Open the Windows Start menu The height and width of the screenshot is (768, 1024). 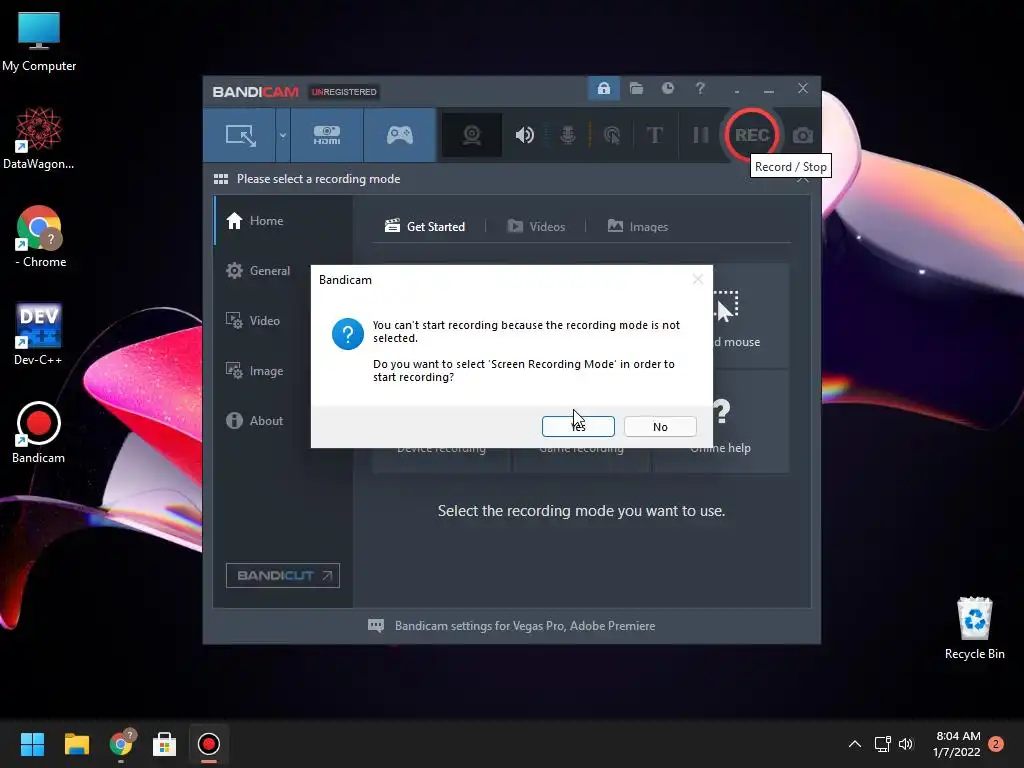click(32, 744)
